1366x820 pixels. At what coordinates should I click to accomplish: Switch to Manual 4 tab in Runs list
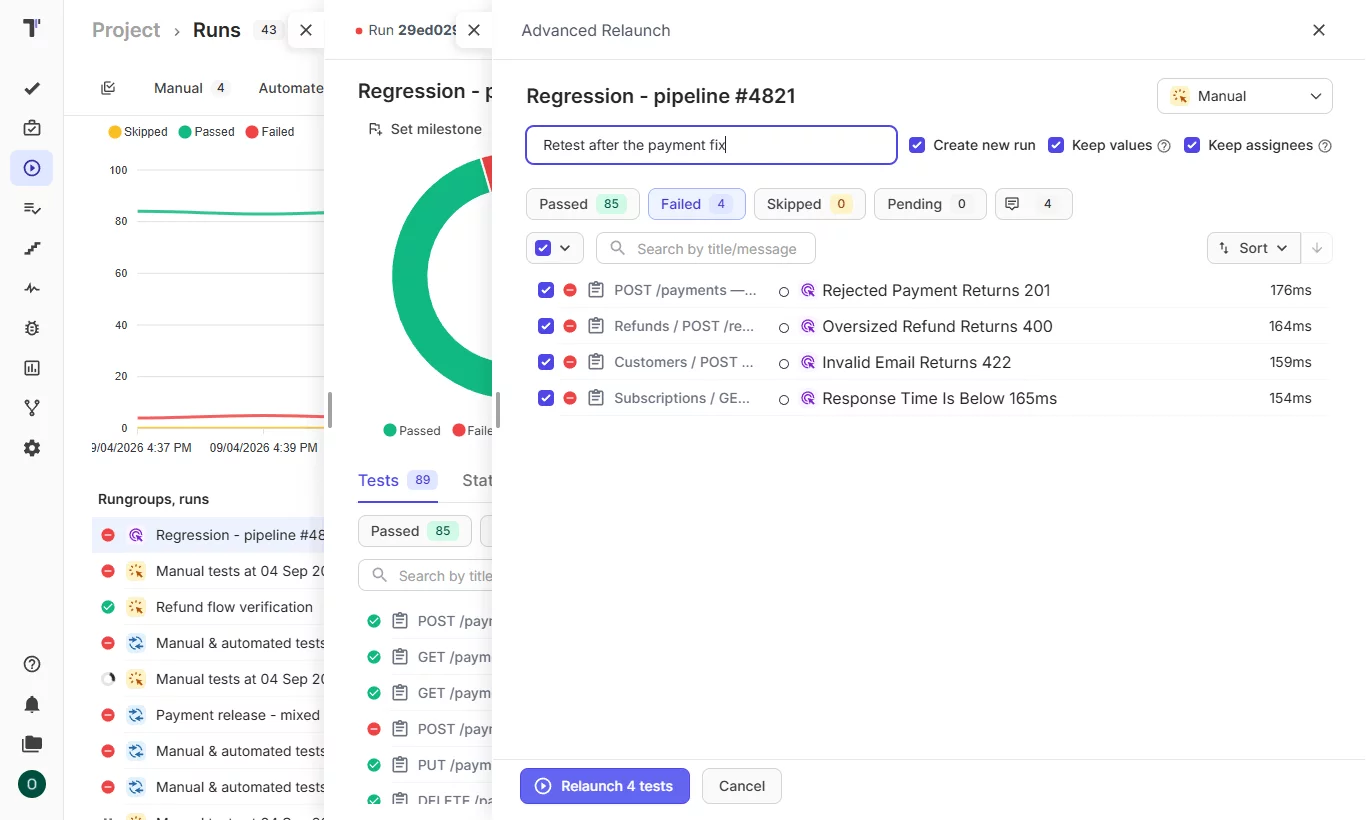pyautogui.click(x=192, y=88)
